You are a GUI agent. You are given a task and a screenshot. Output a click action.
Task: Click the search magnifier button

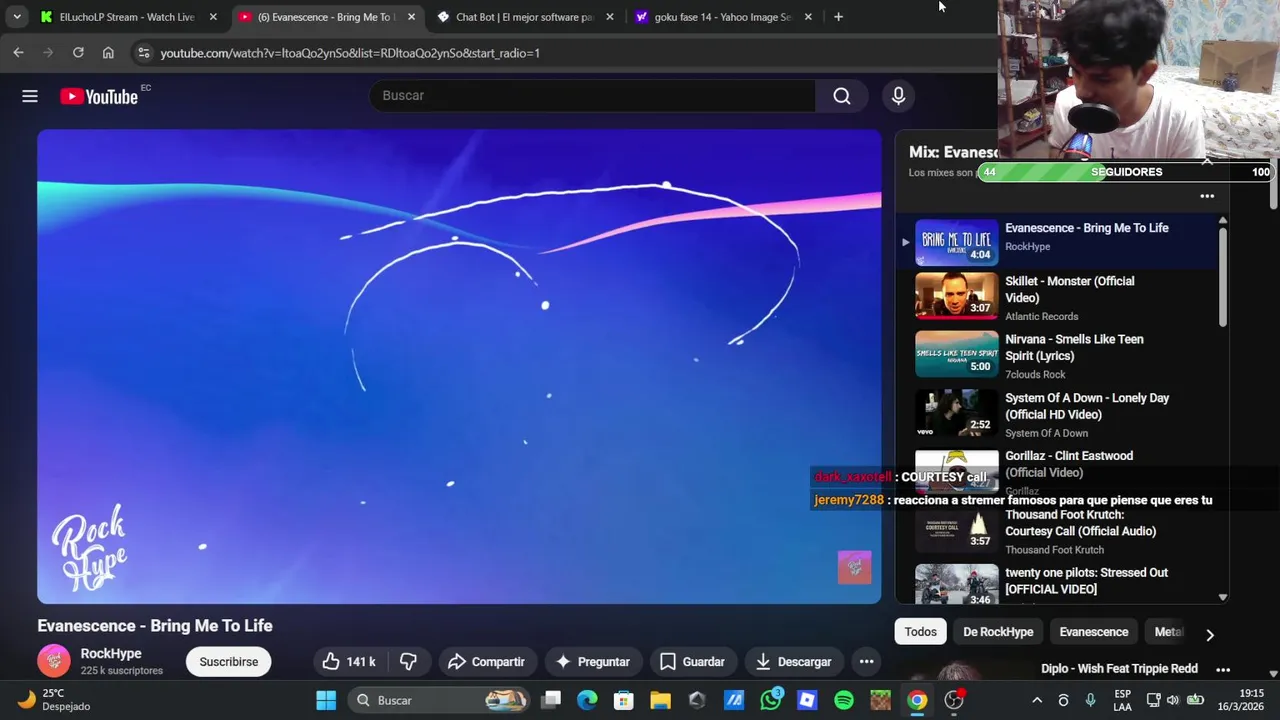click(842, 96)
